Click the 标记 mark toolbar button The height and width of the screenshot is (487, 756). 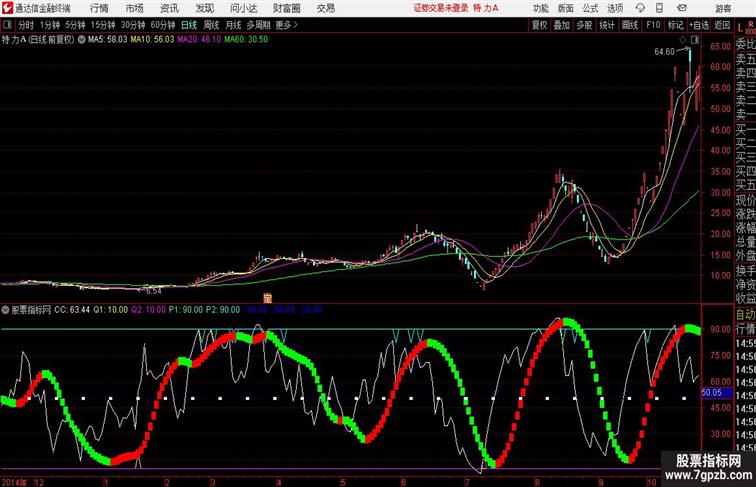tap(675, 25)
